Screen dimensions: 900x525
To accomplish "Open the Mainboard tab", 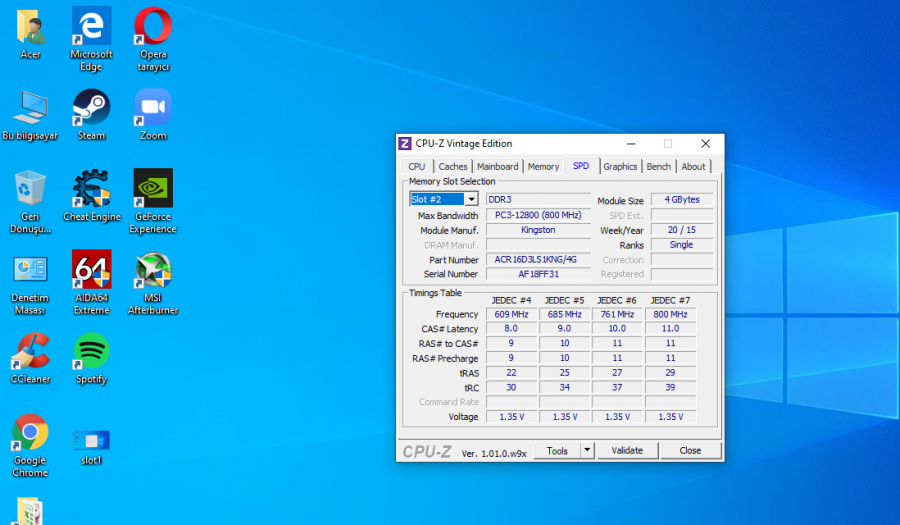I will click(497, 166).
